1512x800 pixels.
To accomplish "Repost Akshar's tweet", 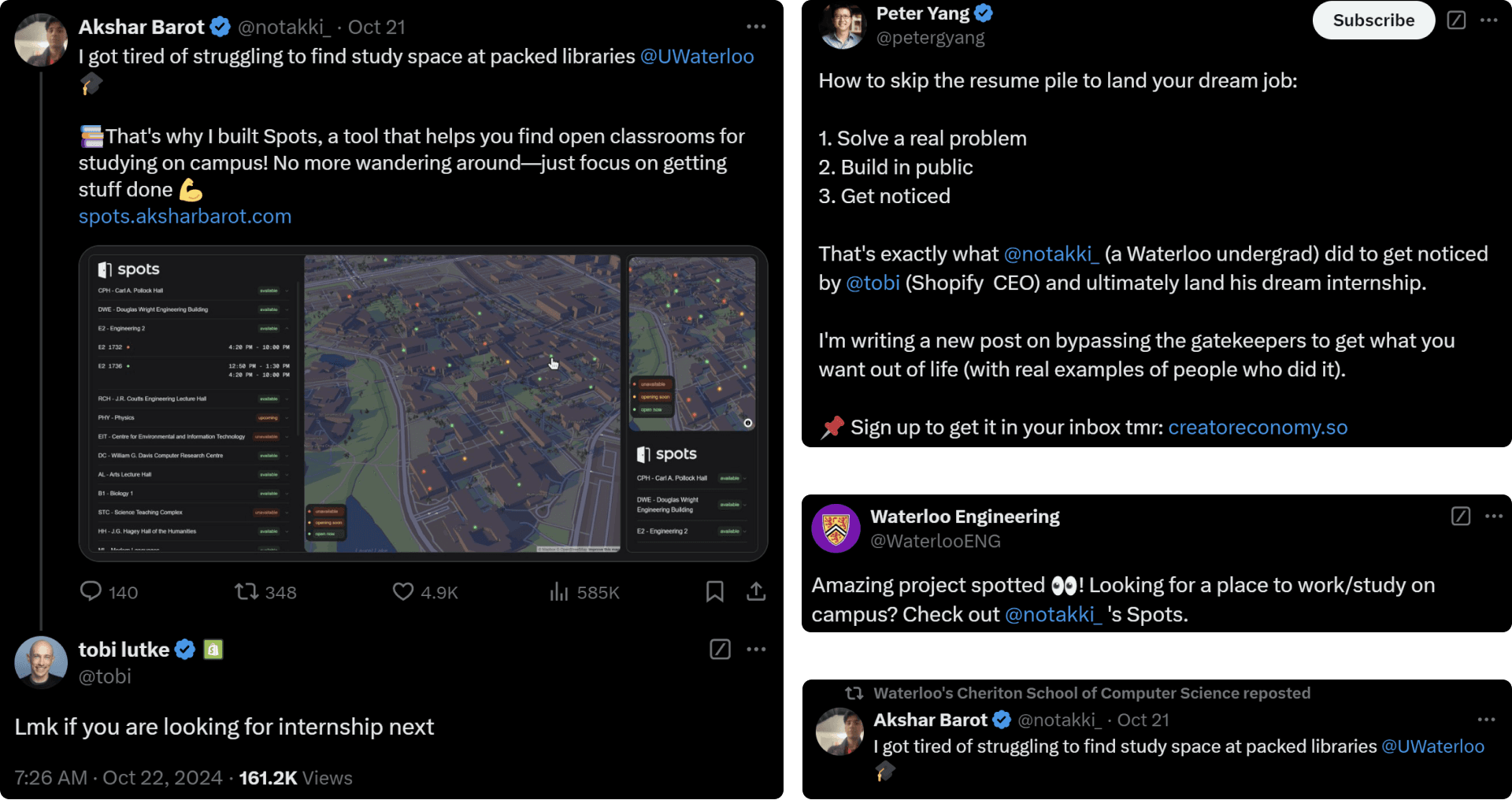I will 246,591.
